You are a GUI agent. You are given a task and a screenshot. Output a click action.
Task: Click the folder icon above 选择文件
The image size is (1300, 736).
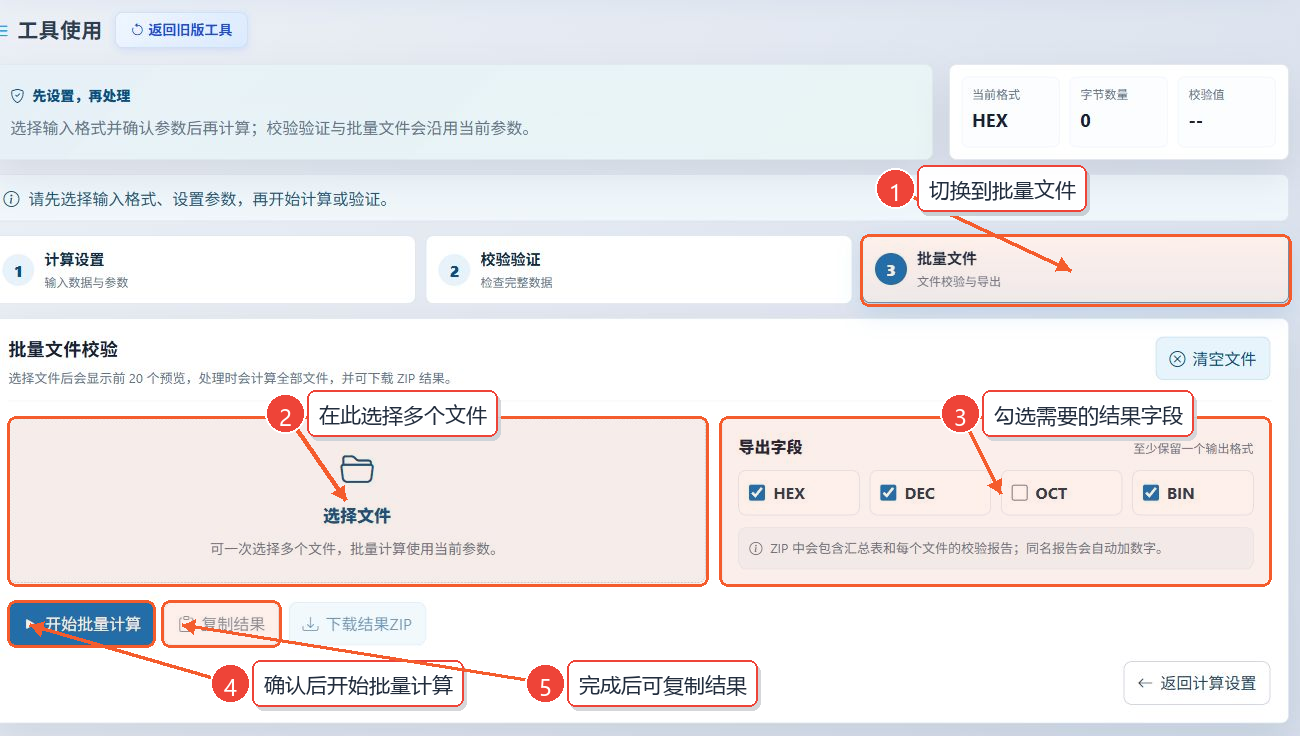click(357, 469)
